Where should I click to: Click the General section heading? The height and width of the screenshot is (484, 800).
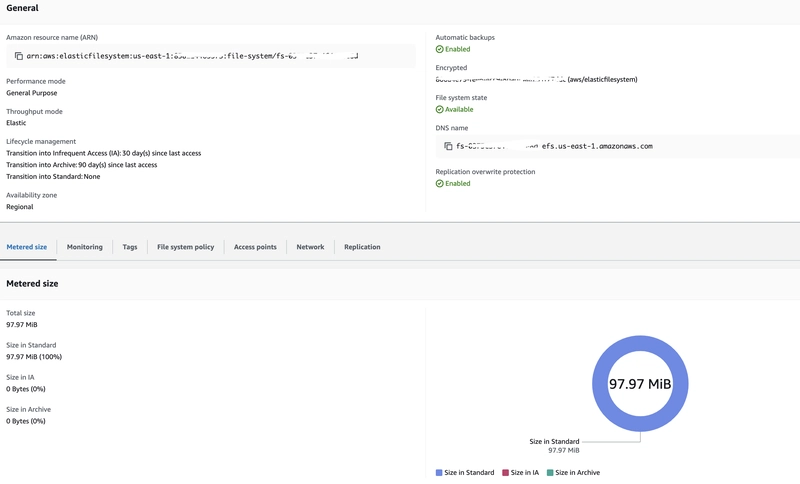22,8
